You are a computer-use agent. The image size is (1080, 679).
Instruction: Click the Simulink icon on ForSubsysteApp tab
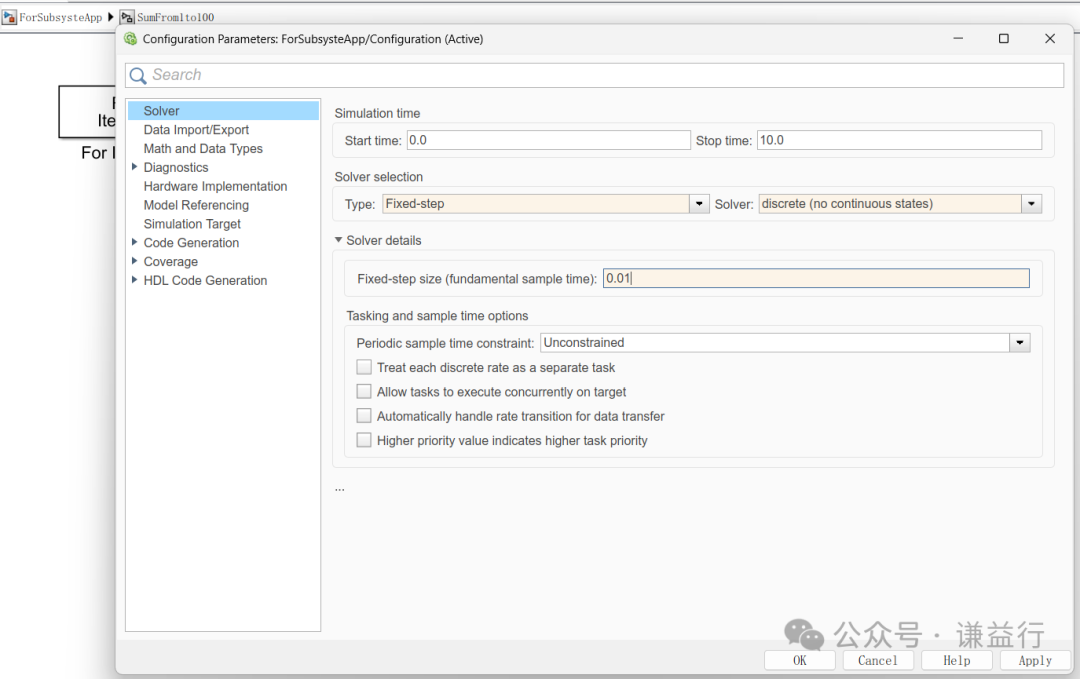point(7,17)
